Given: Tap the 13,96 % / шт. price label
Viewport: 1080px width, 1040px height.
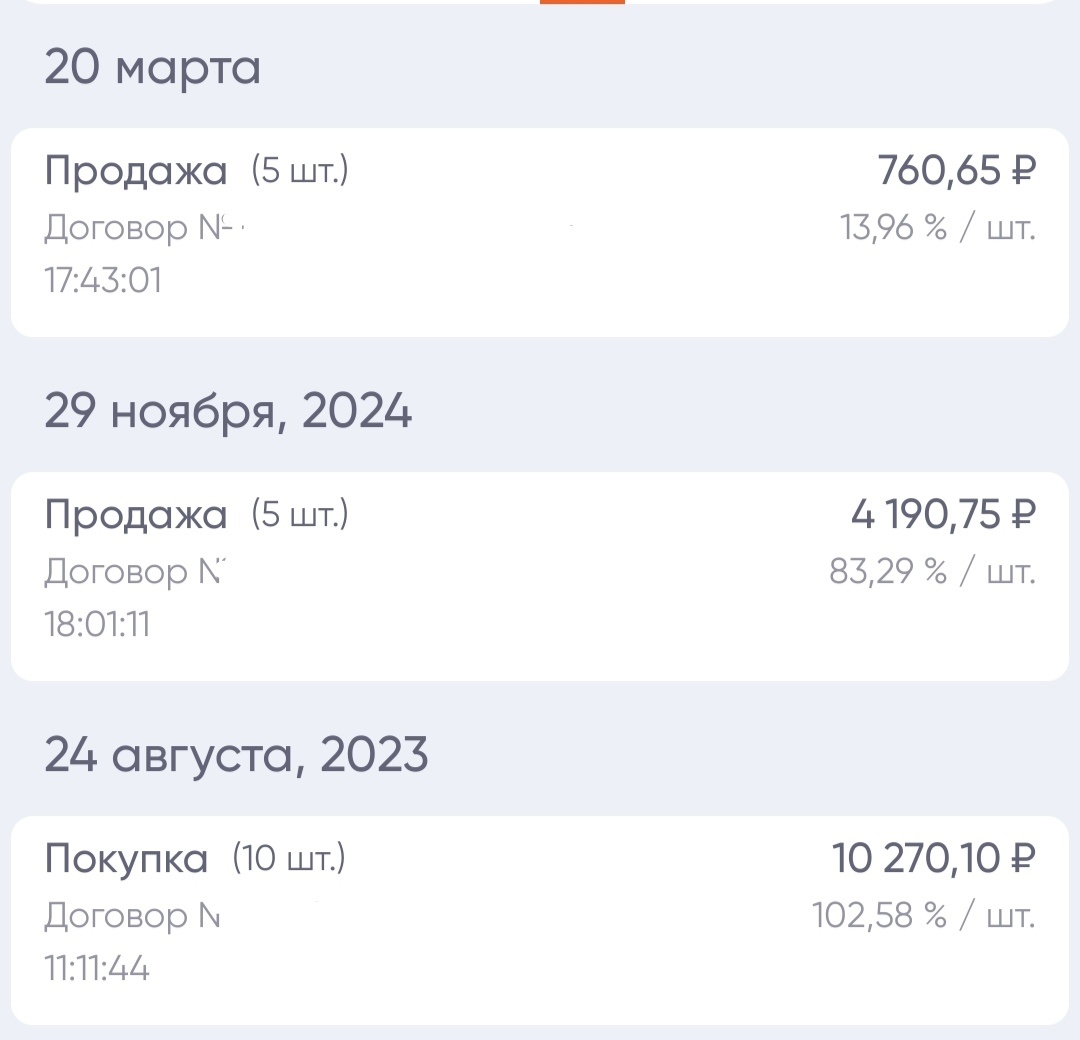Looking at the screenshot, I should coord(940,228).
